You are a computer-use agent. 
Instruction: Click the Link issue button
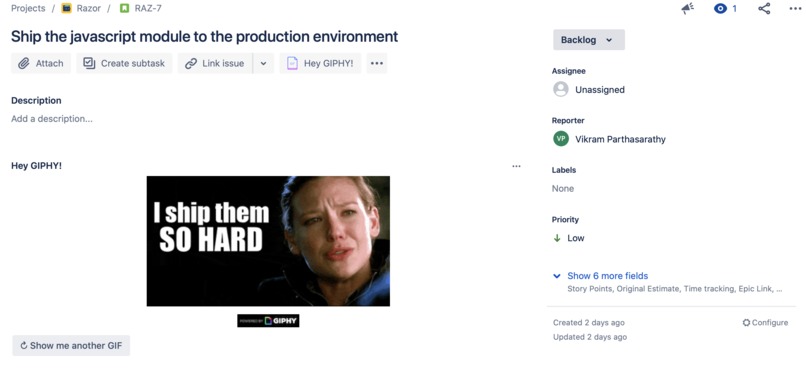point(215,63)
